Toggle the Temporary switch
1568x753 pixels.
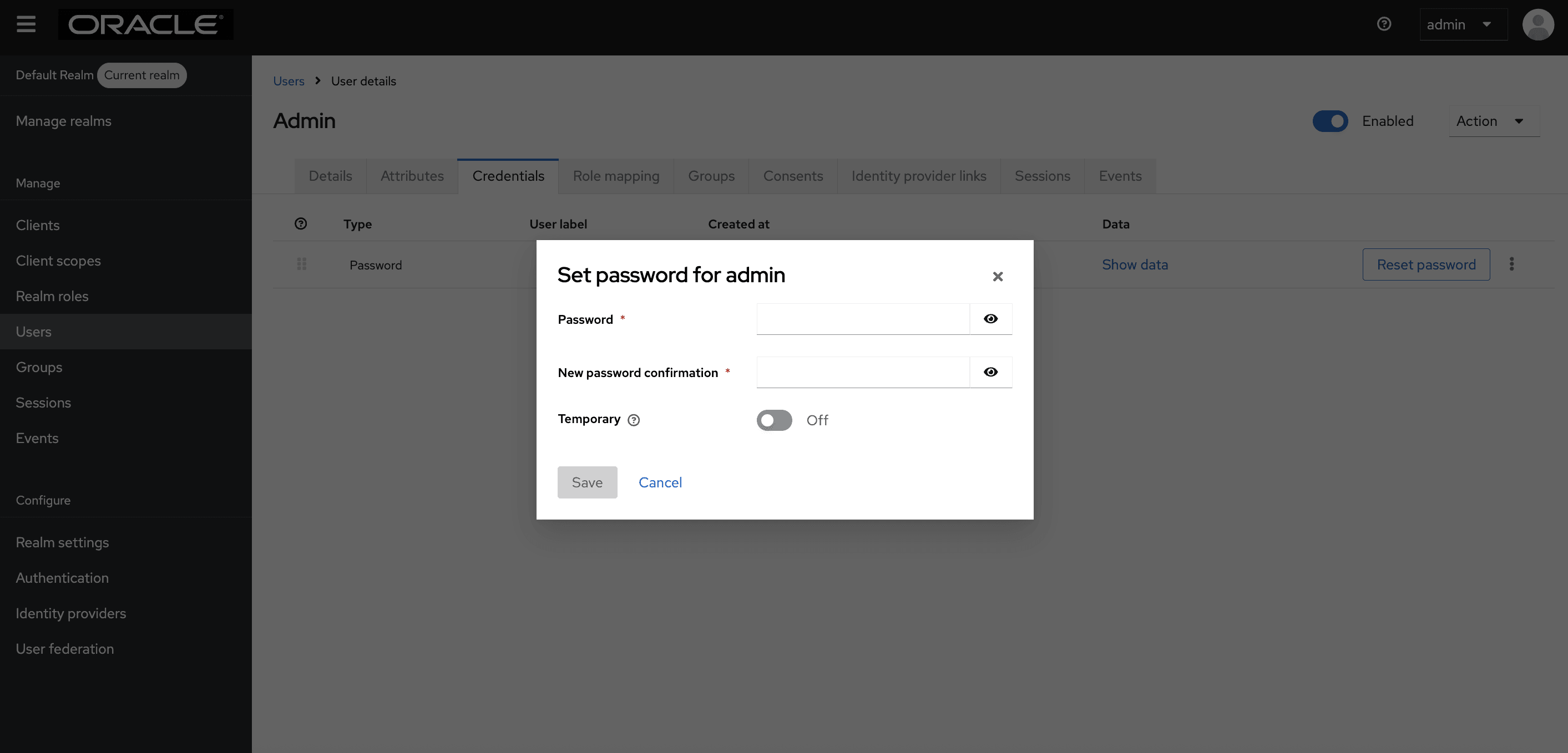pyautogui.click(x=774, y=420)
